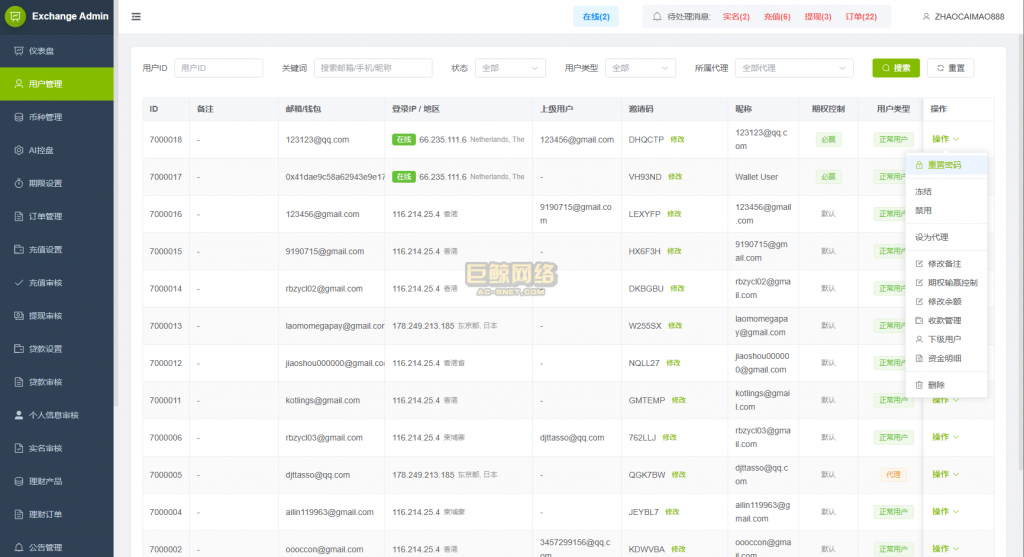Click folder icon next to 收款管理
The image size is (1024, 557).
coord(919,321)
